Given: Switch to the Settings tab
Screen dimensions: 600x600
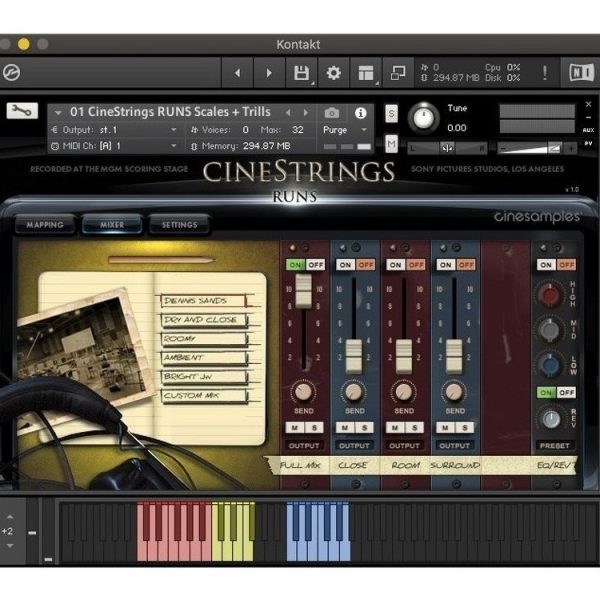Looking at the screenshot, I should [179, 225].
